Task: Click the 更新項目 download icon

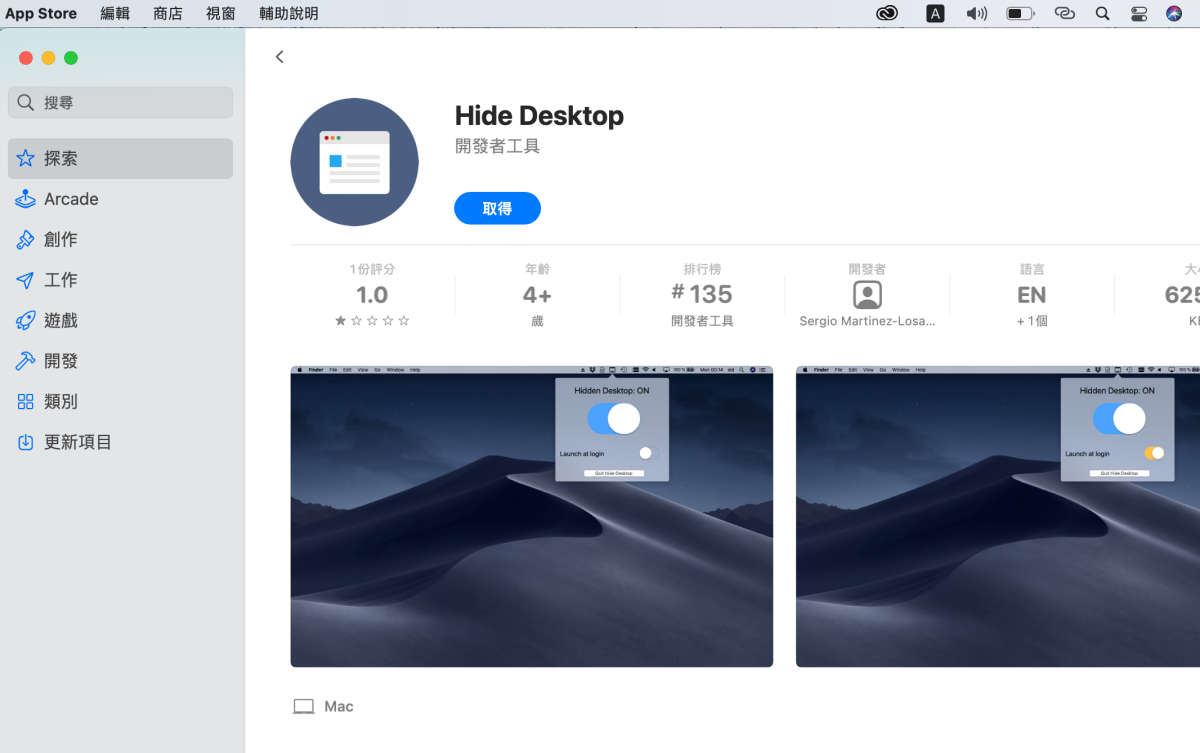Action: coord(25,442)
